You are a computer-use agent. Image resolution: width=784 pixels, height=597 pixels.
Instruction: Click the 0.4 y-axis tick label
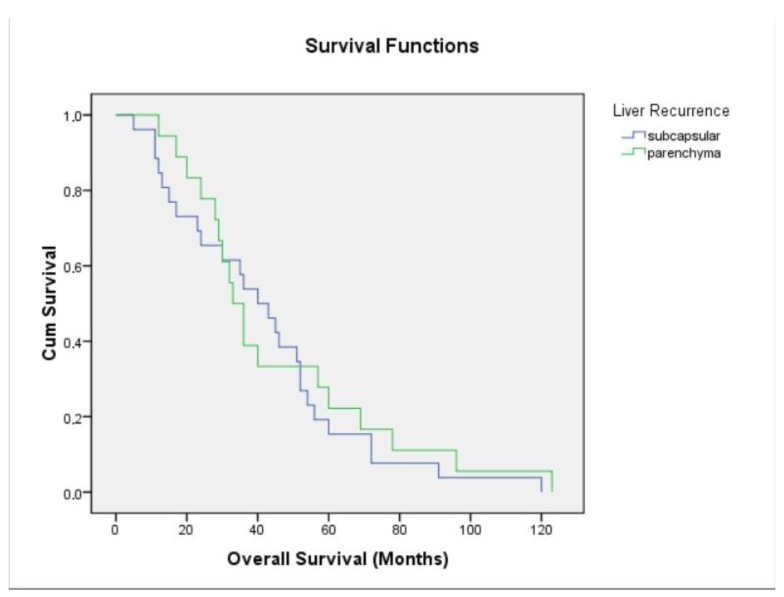73,342
